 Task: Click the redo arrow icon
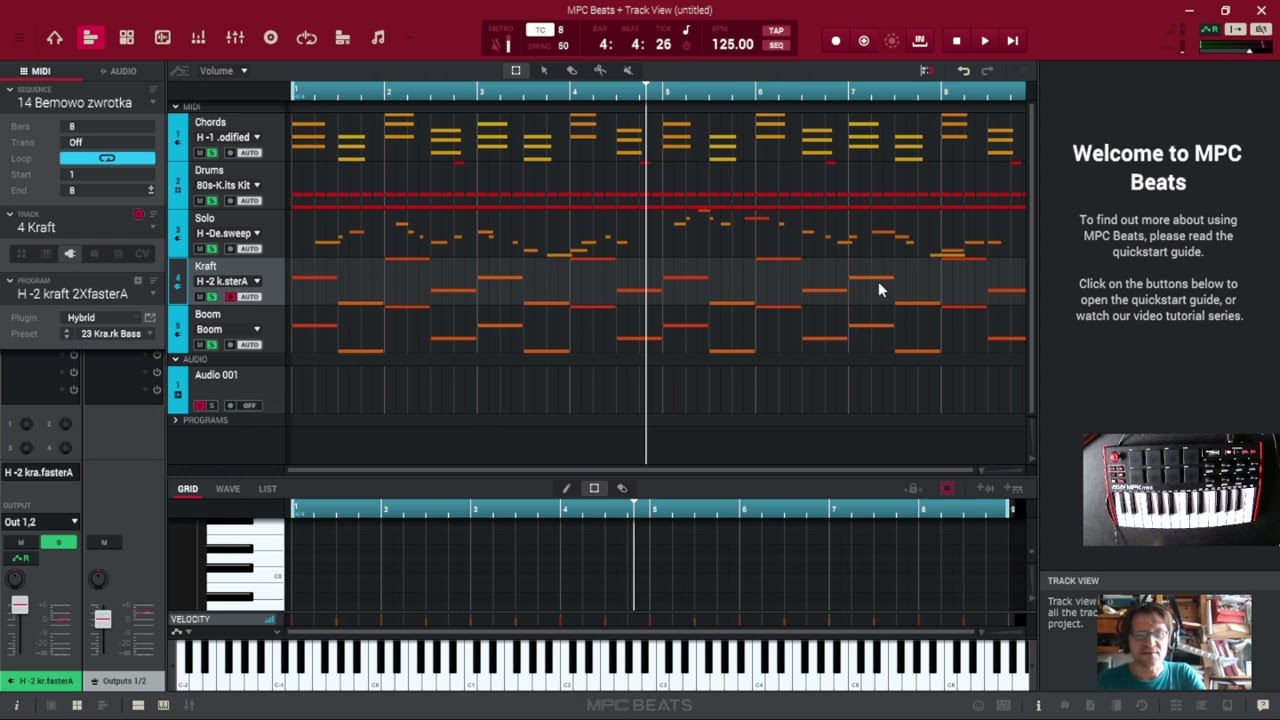pos(987,71)
